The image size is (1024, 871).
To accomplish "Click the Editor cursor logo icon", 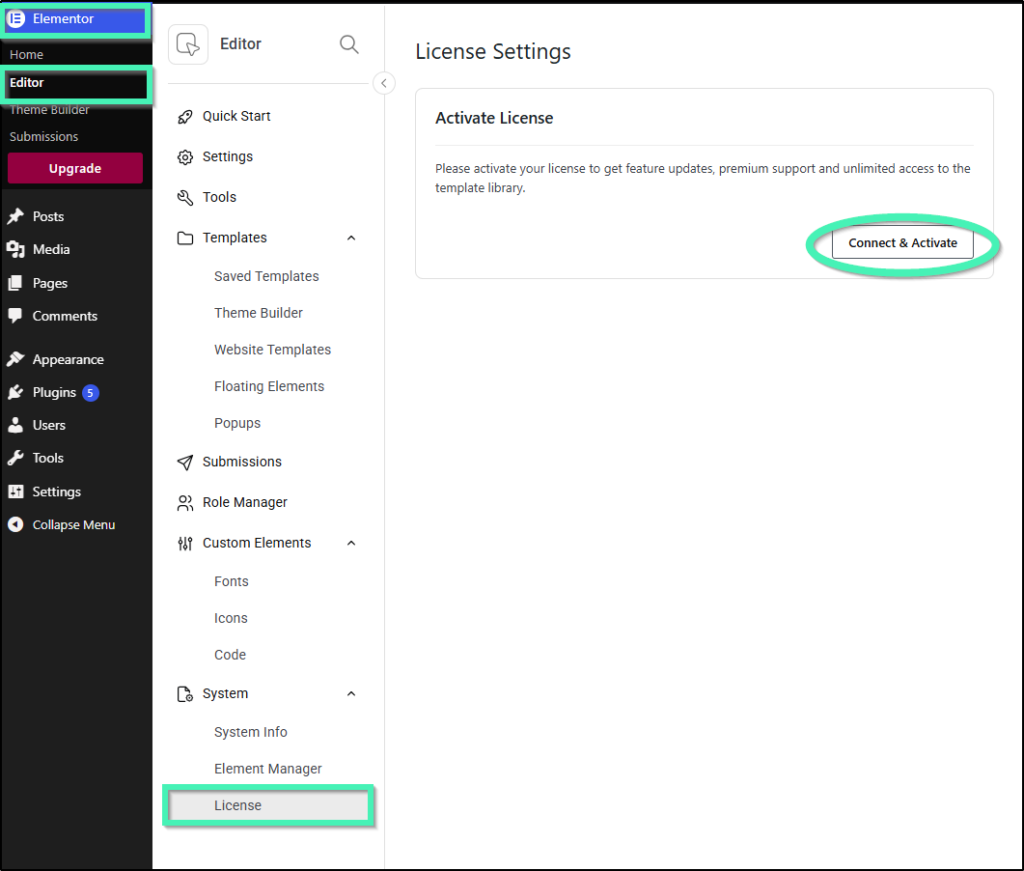I will click(x=188, y=44).
